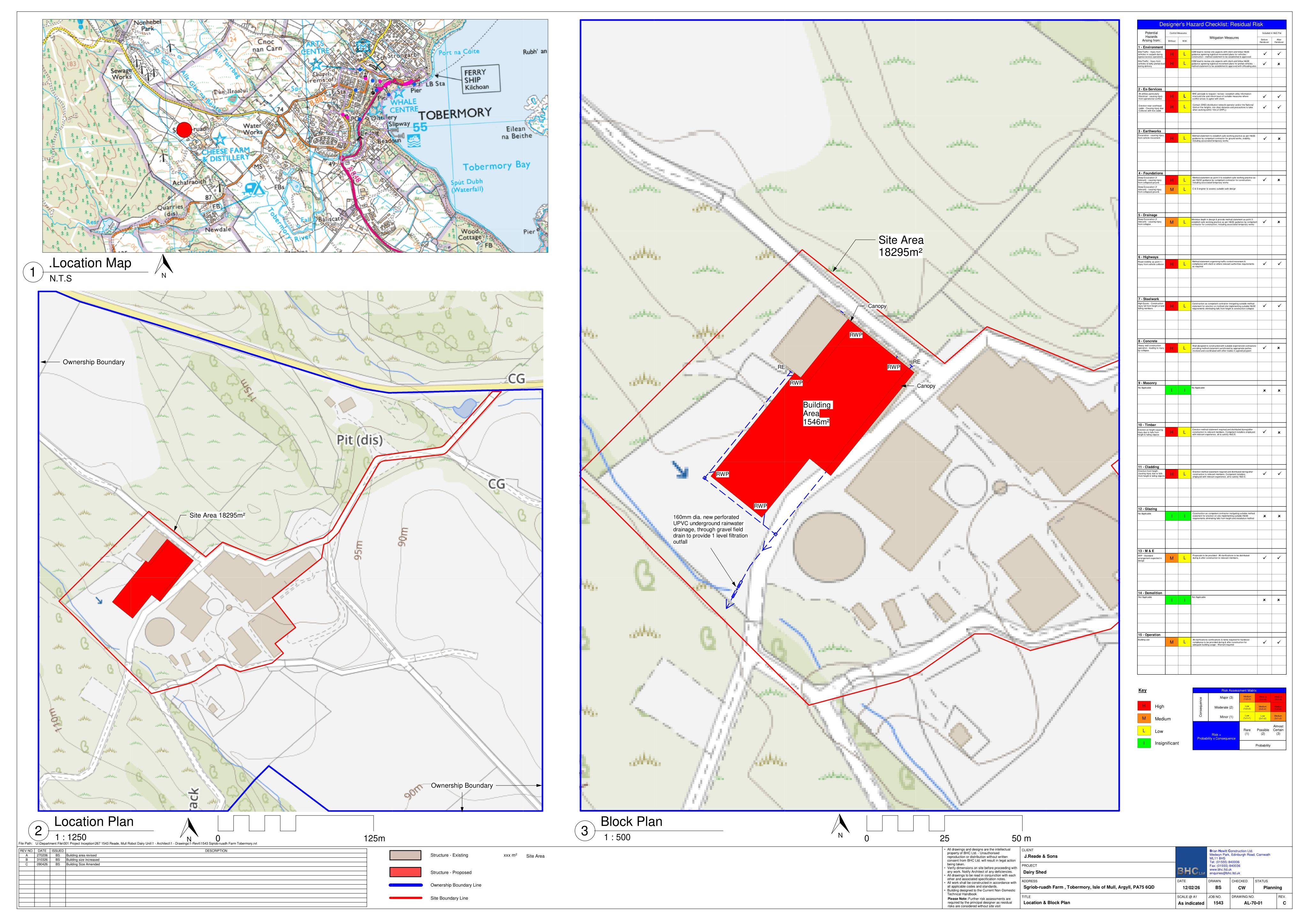Click the green I Insignificant swatch in the Key
Screen dimensions: 1308x924
(x=1144, y=743)
